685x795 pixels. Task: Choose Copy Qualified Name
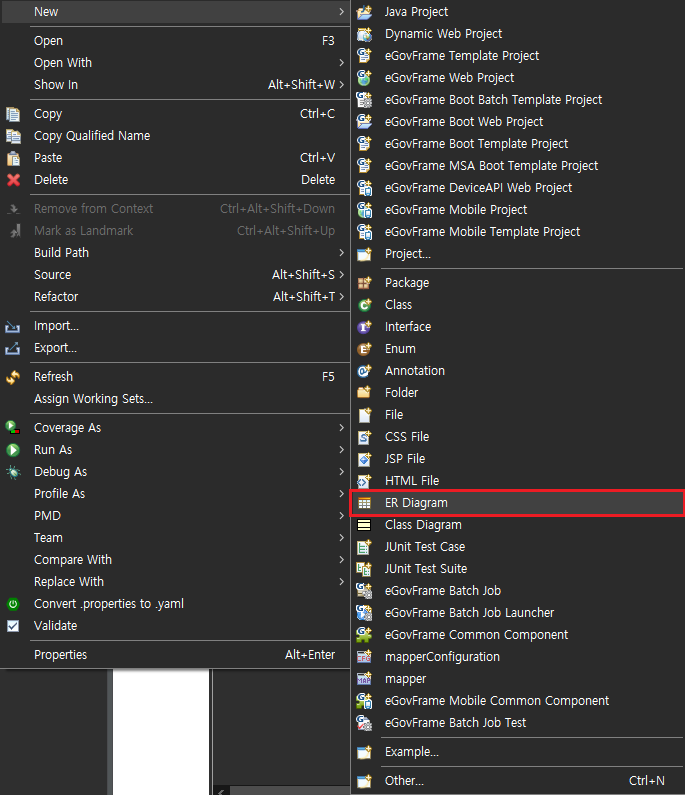pos(175,136)
